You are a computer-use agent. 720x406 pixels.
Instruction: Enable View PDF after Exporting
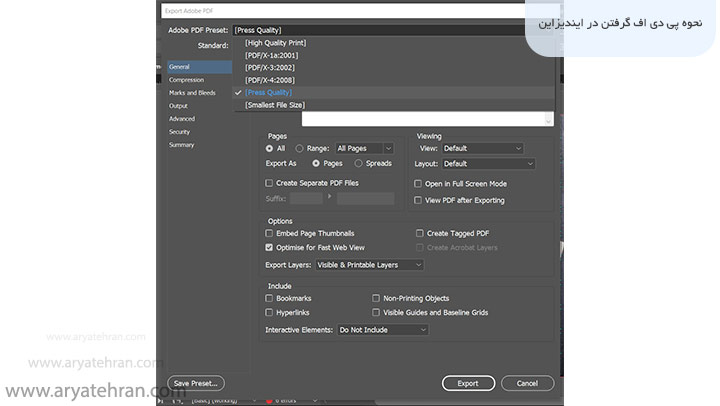pos(418,200)
